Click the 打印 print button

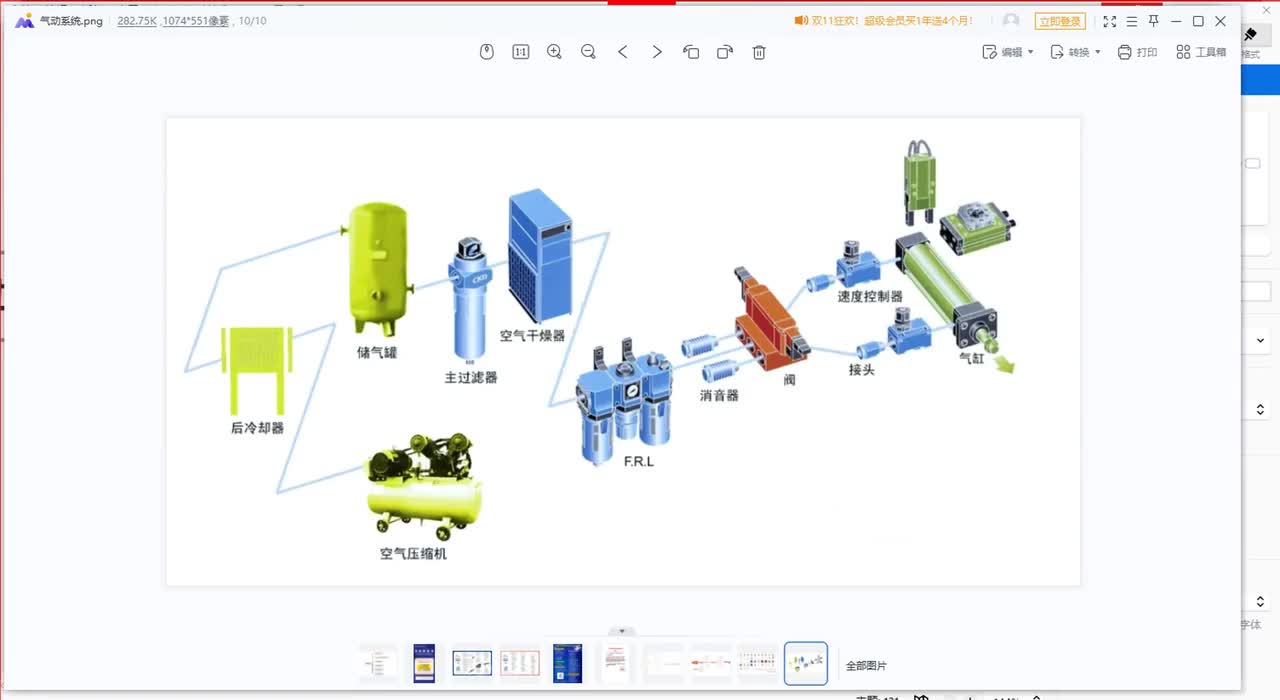[x=1137, y=52]
